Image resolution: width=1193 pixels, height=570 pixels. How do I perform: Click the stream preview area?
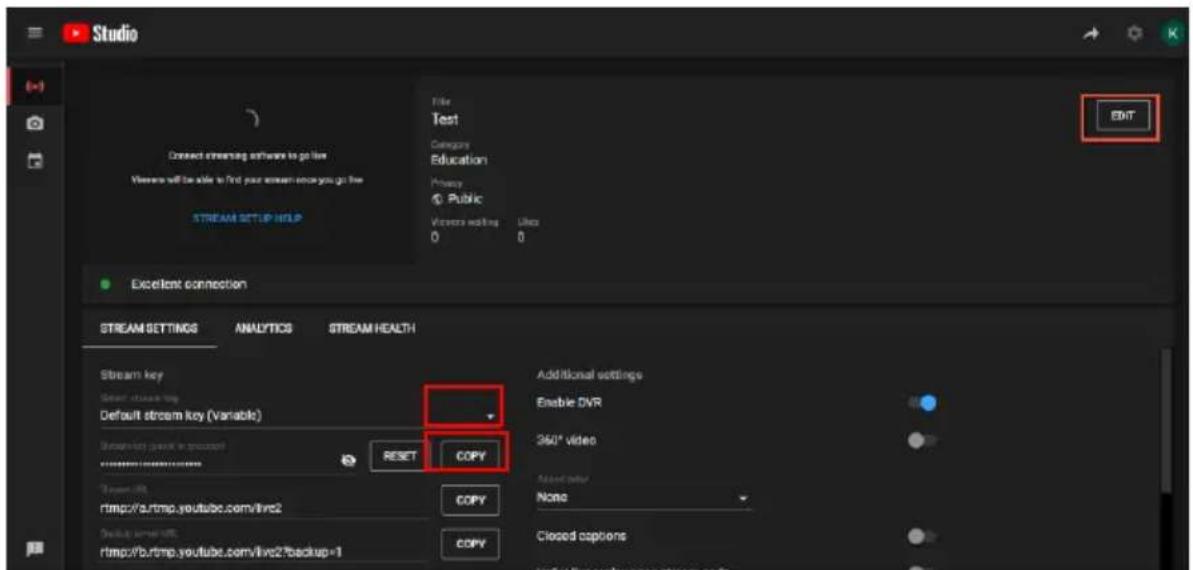(247, 169)
